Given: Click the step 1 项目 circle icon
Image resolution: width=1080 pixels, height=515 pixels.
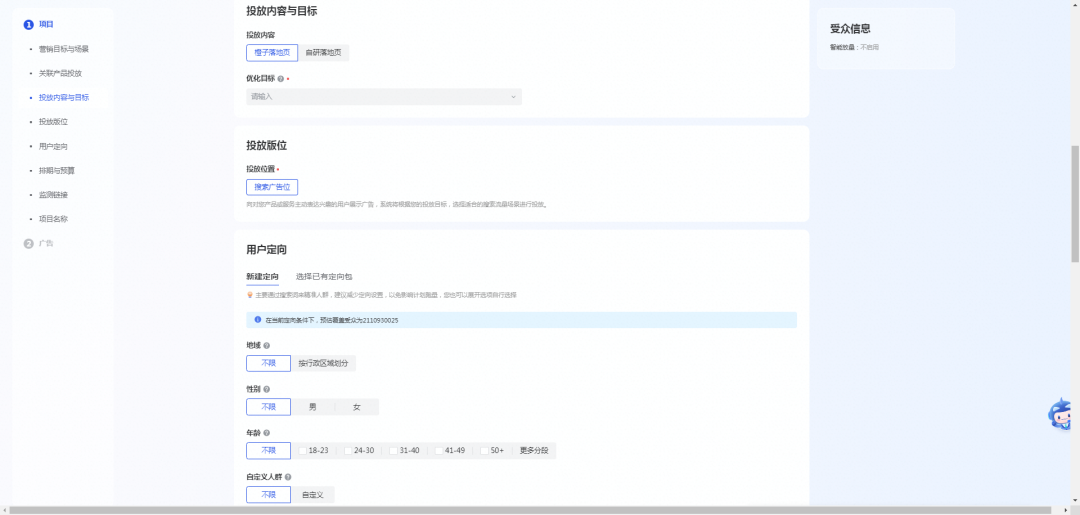Looking at the screenshot, I should pyautogui.click(x=28, y=25).
